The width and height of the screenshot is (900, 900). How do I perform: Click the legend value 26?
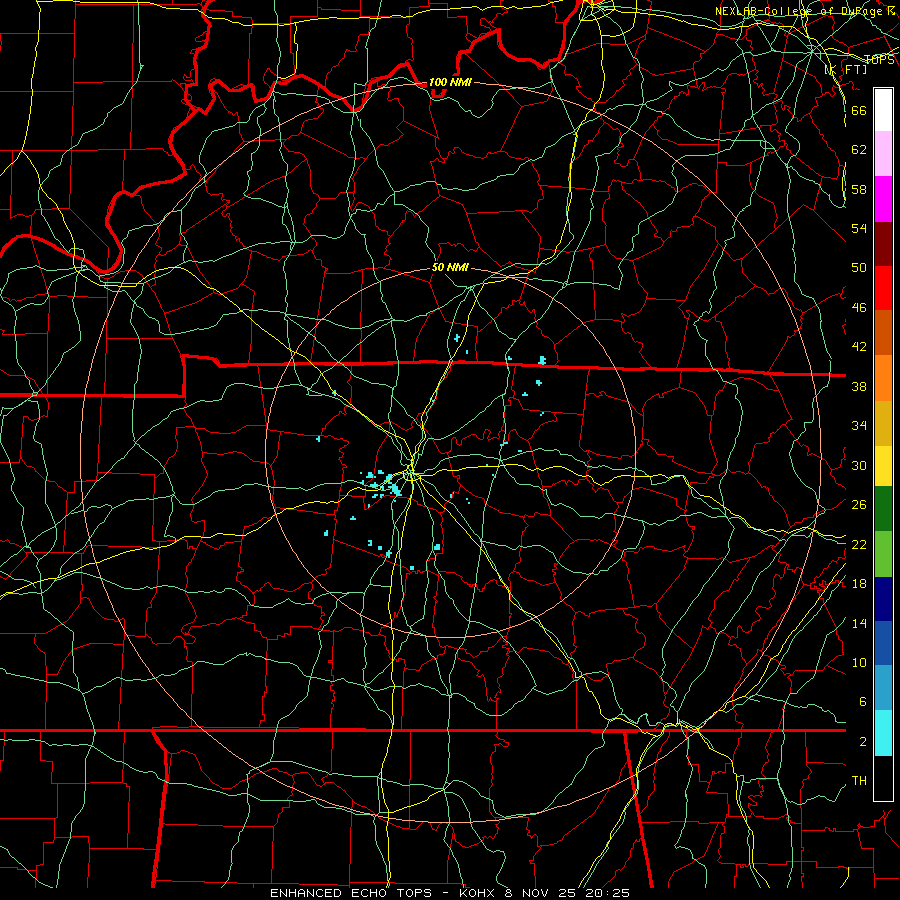[x=859, y=505]
